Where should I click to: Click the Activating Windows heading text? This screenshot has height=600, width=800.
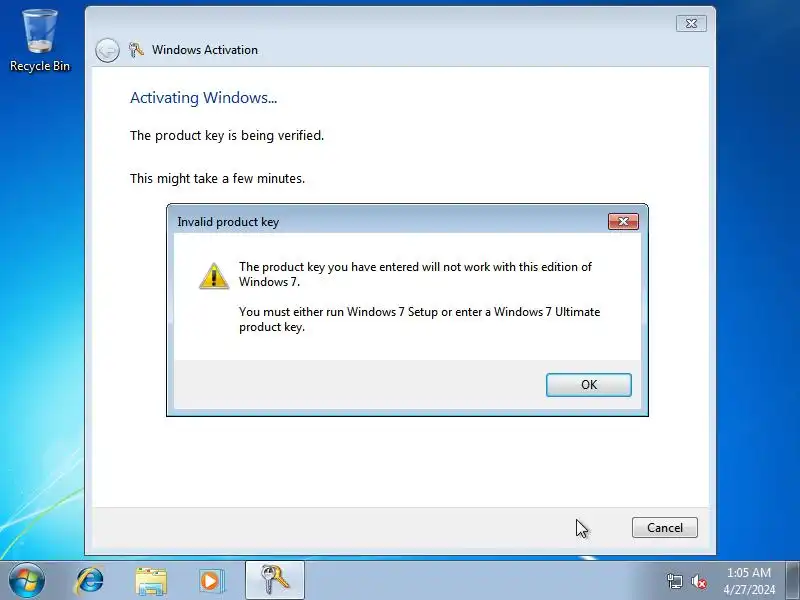click(x=203, y=97)
